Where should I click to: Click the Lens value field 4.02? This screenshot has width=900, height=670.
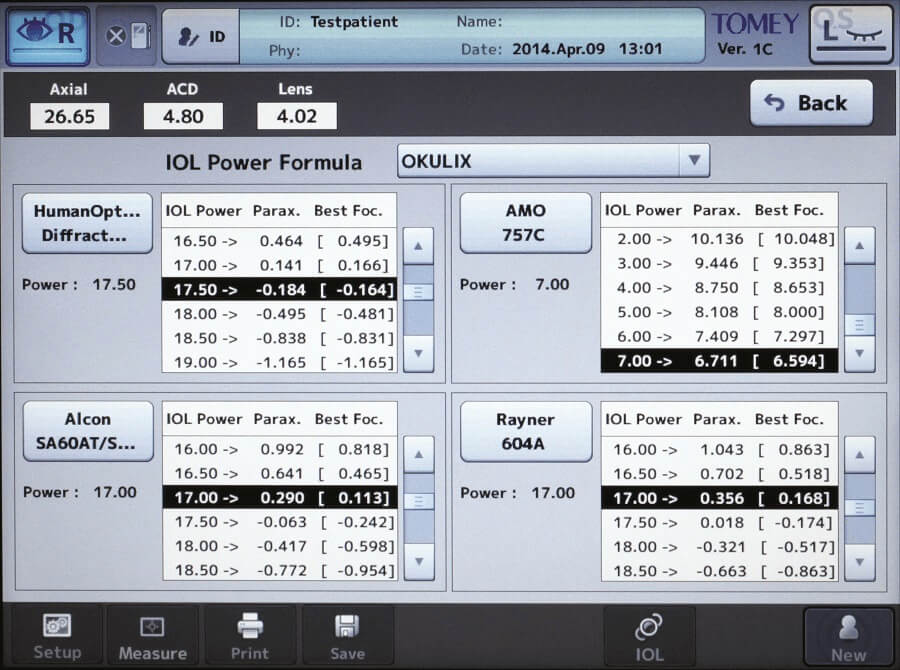(297, 116)
